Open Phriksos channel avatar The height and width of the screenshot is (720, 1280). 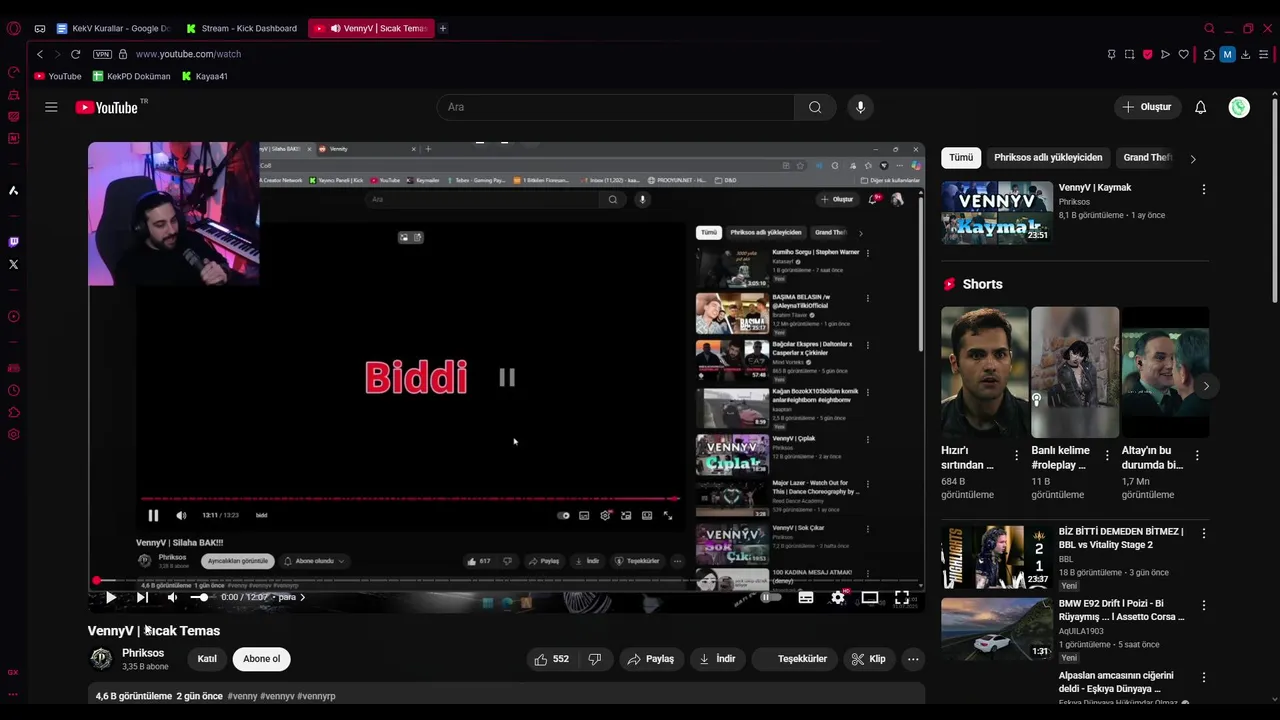coord(101,659)
